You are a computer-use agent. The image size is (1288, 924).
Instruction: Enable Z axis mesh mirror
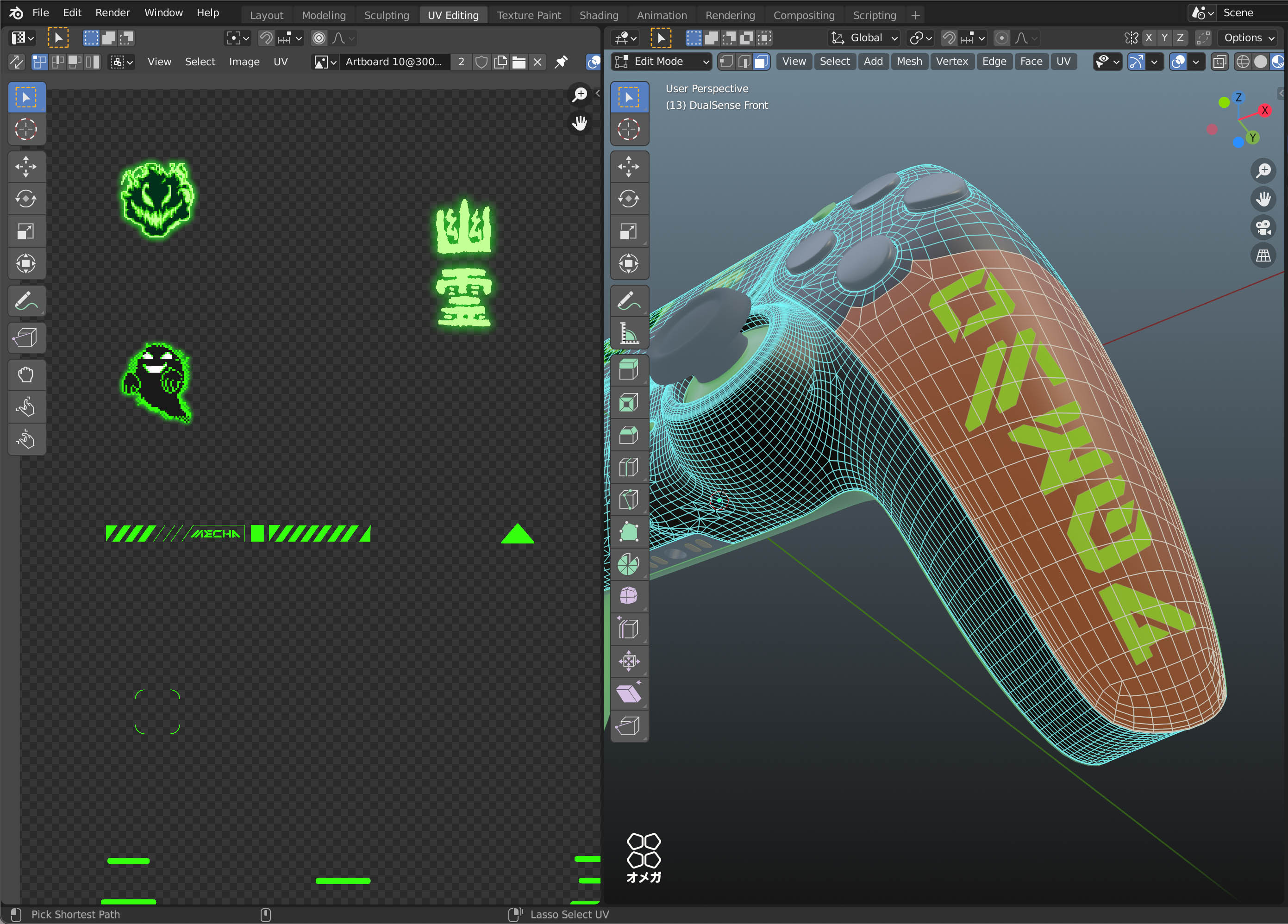[1181, 37]
